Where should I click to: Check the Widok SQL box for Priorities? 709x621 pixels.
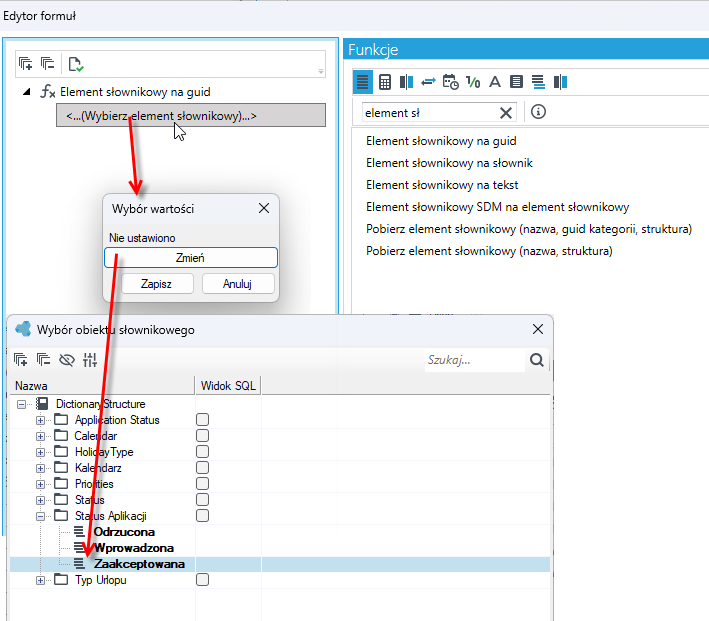[203, 484]
